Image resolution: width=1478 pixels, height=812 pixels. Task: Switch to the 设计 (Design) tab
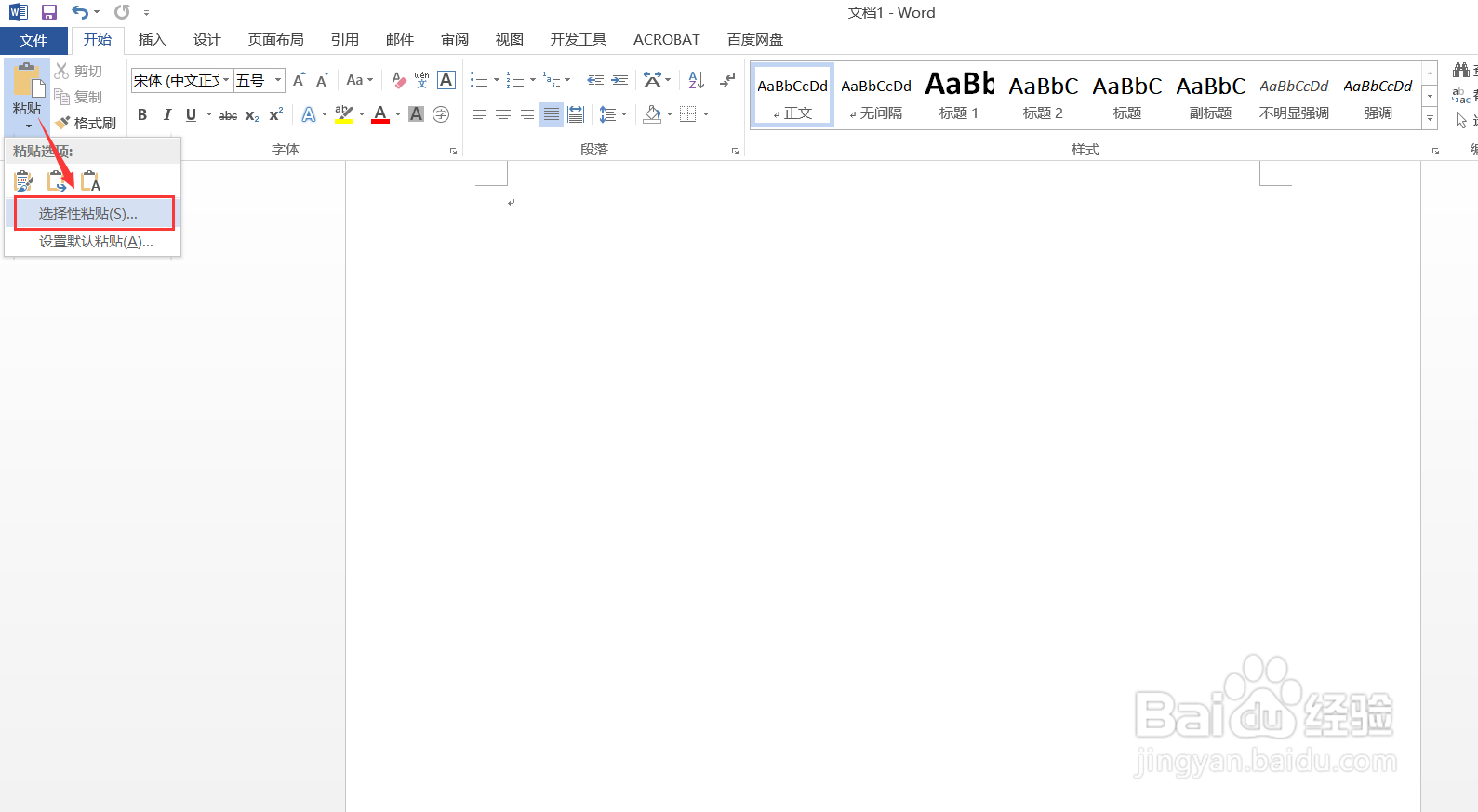(206, 40)
